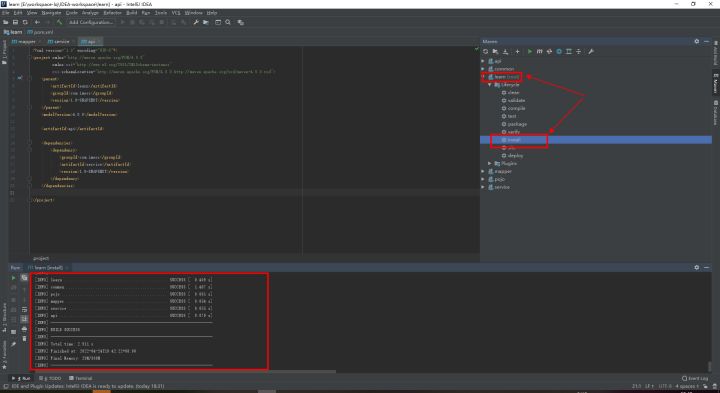The height and width of the screenshot is (393, 720).
Task: Select the deploy lifecycle goal
Action: click(512, 156)
